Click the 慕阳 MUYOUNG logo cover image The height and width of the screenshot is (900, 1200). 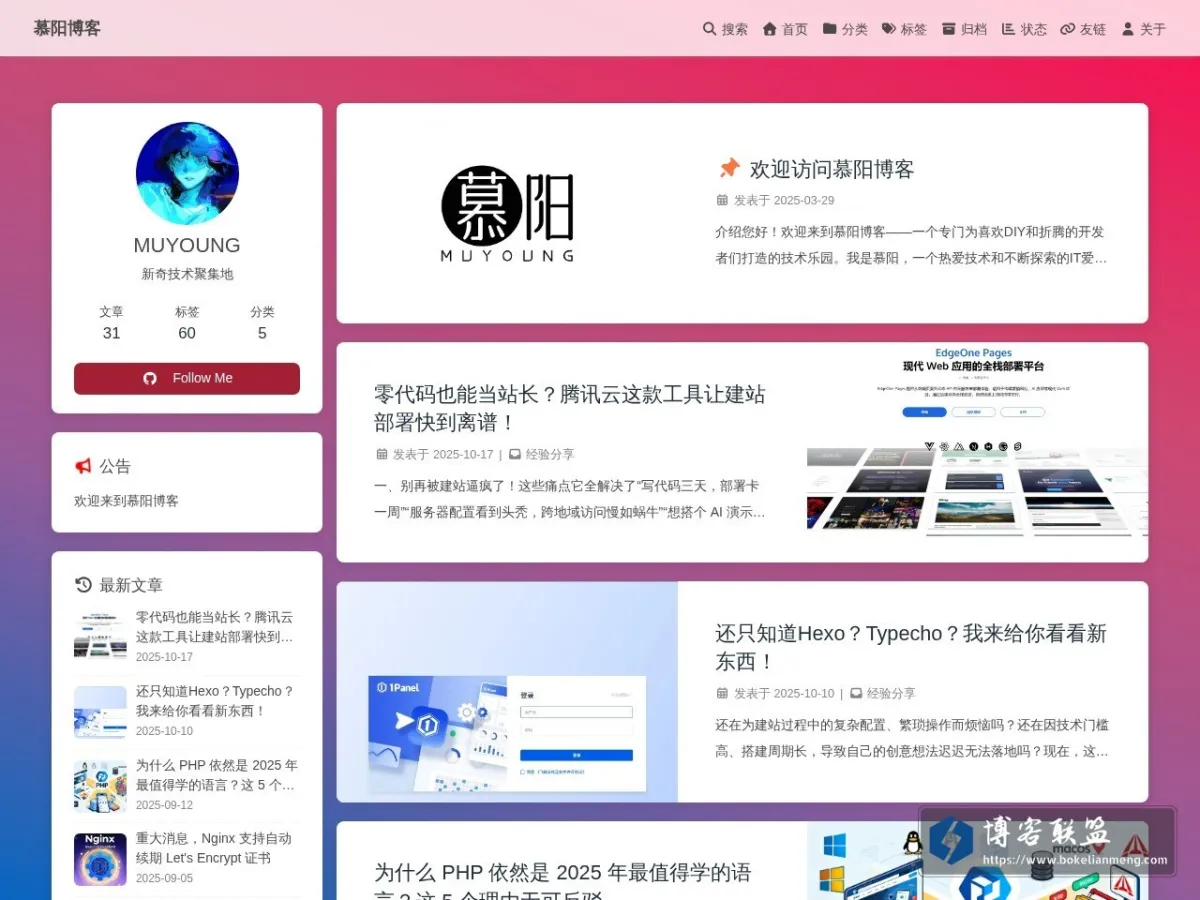coord(508,213)
